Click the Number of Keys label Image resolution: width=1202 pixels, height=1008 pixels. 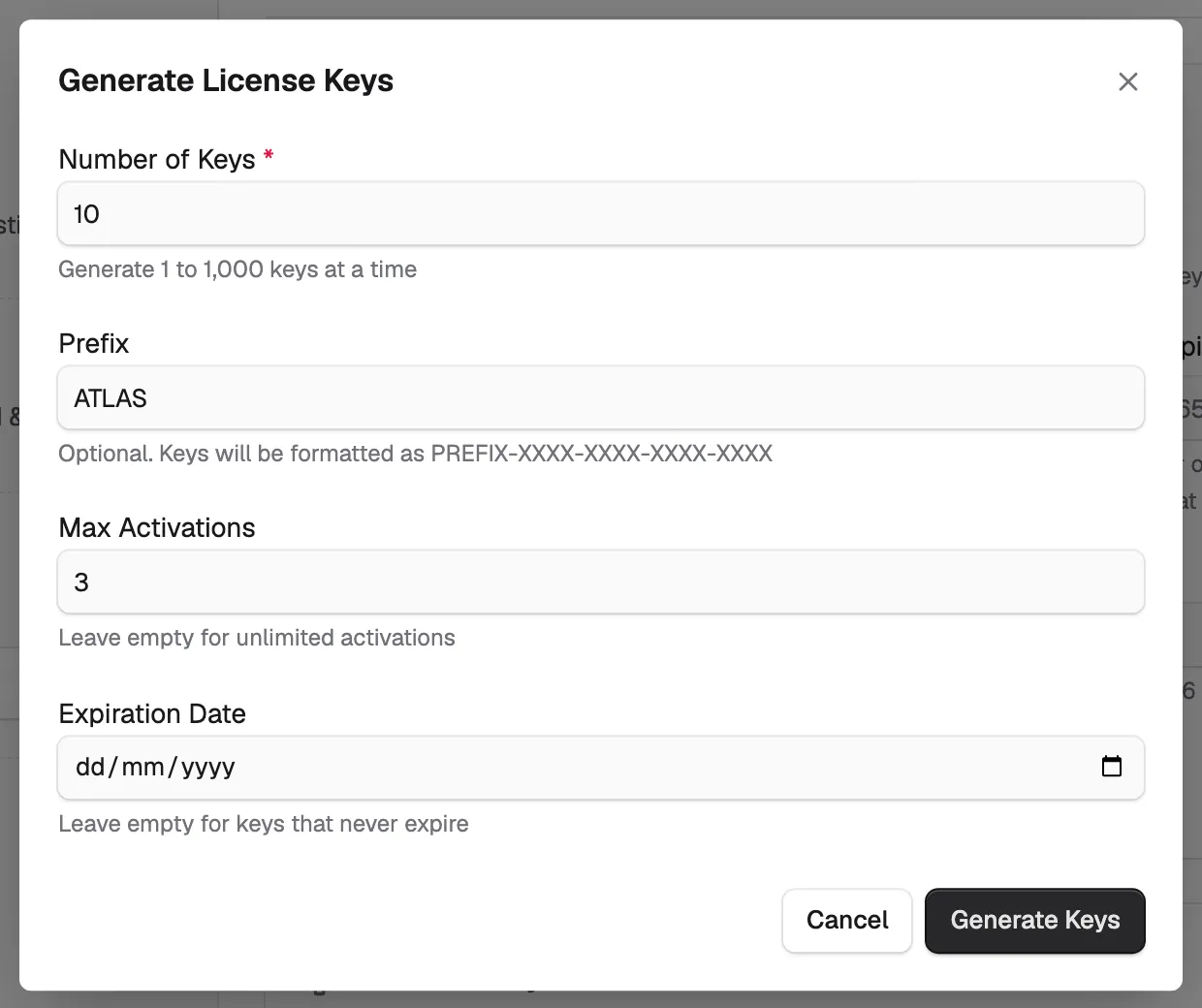pyautogui.click(x=157, y=159)
